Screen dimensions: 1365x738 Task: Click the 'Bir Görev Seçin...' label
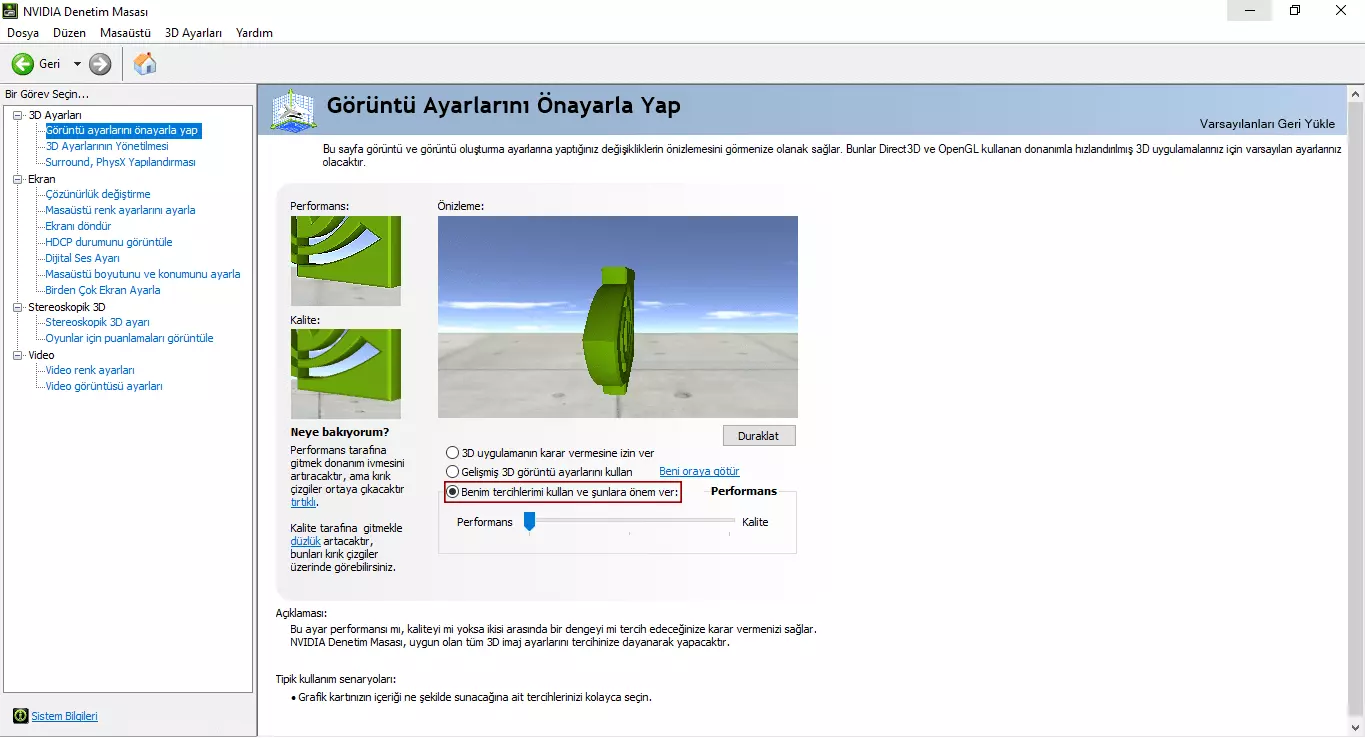pos(47,94)
